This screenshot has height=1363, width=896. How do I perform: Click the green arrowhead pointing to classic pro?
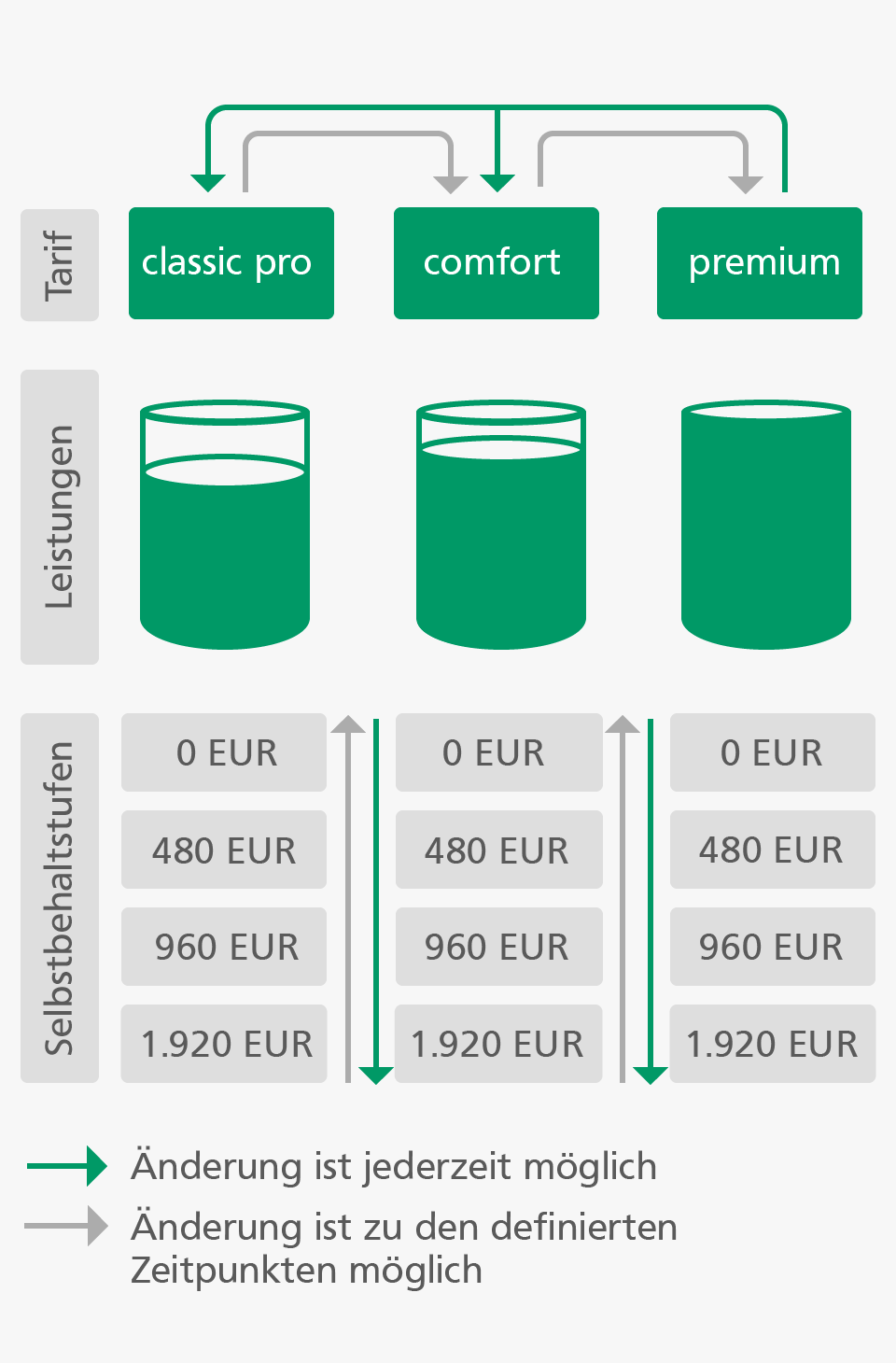tap(208, 183)
